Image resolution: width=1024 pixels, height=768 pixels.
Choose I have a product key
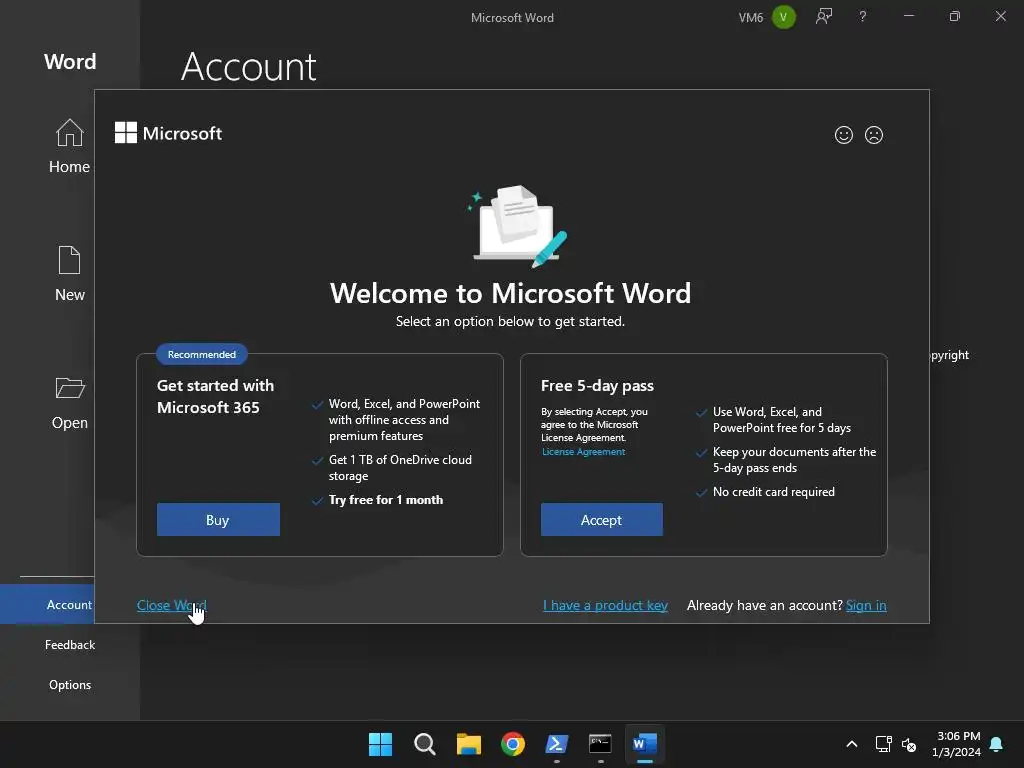point(605,605)
